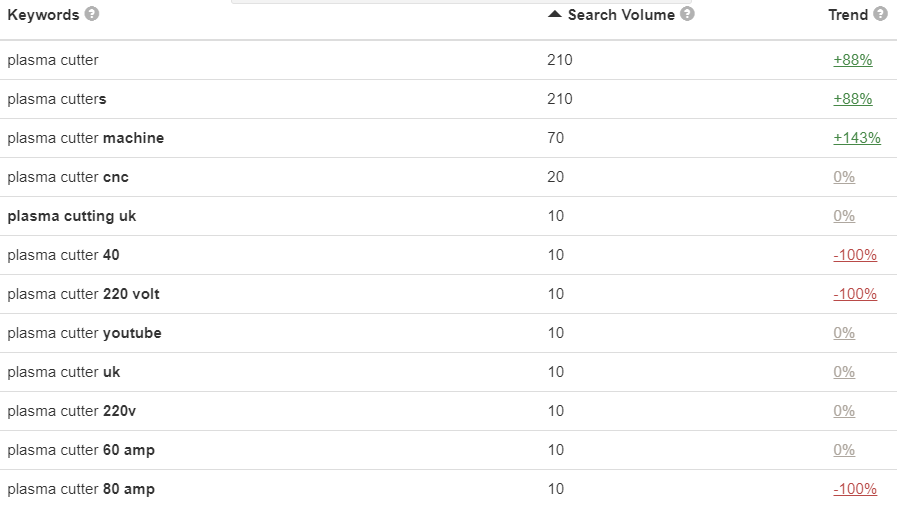This screenshot has height=508, width=897.
Task: Sort table by Trend column header
Action: 848,15
